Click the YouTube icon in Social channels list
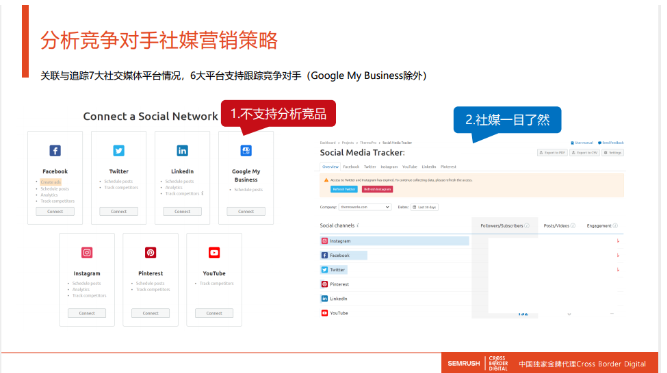The width and height of the screenshot is (667, 373). pos(325,313)
